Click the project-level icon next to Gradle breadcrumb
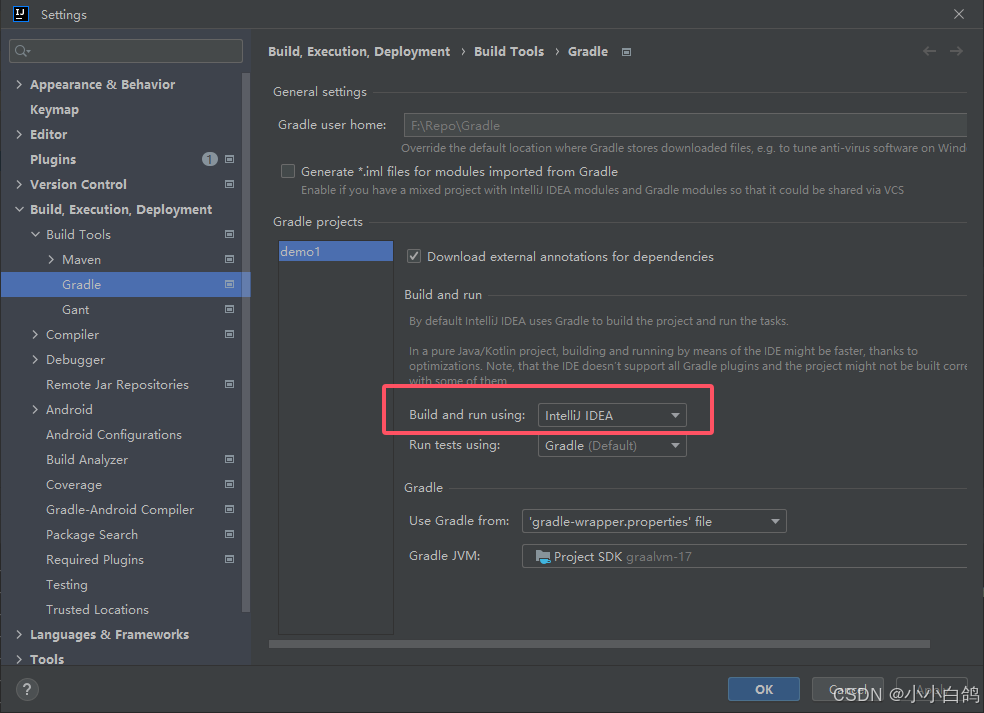The width and height of the screenshot is (984, 713). (626, 52)
